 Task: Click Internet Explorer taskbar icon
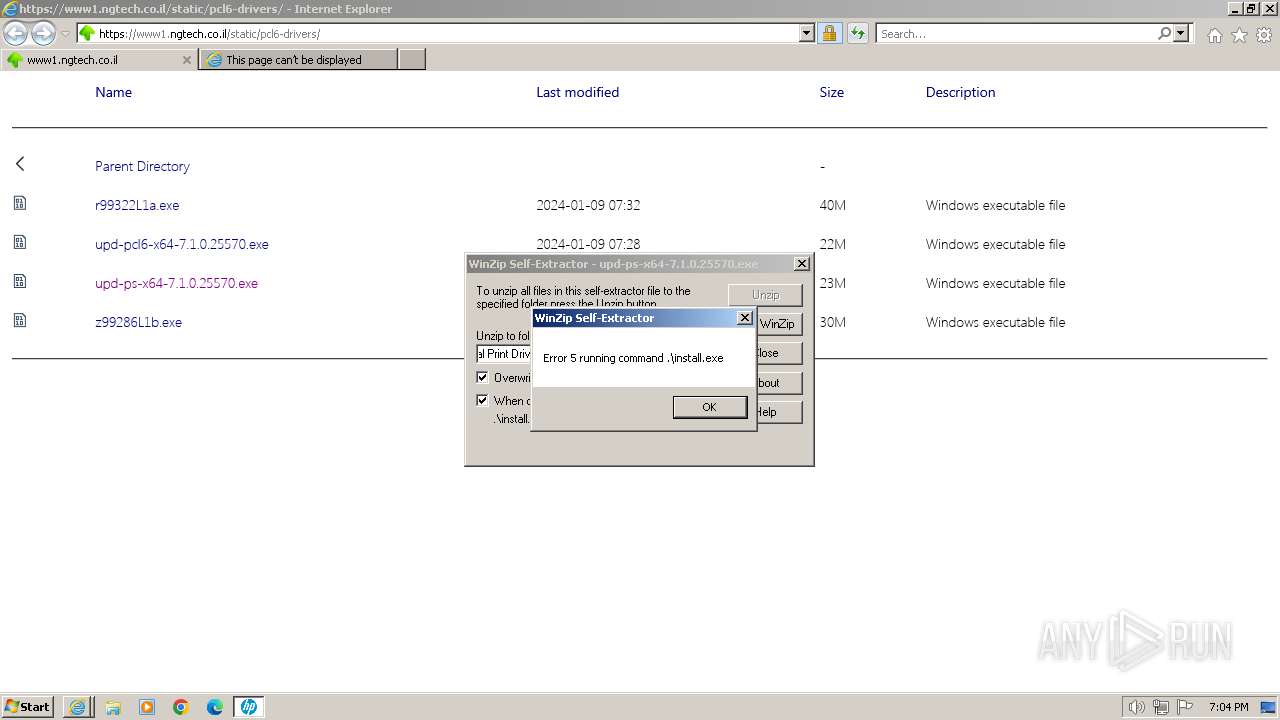pos(78,707)
